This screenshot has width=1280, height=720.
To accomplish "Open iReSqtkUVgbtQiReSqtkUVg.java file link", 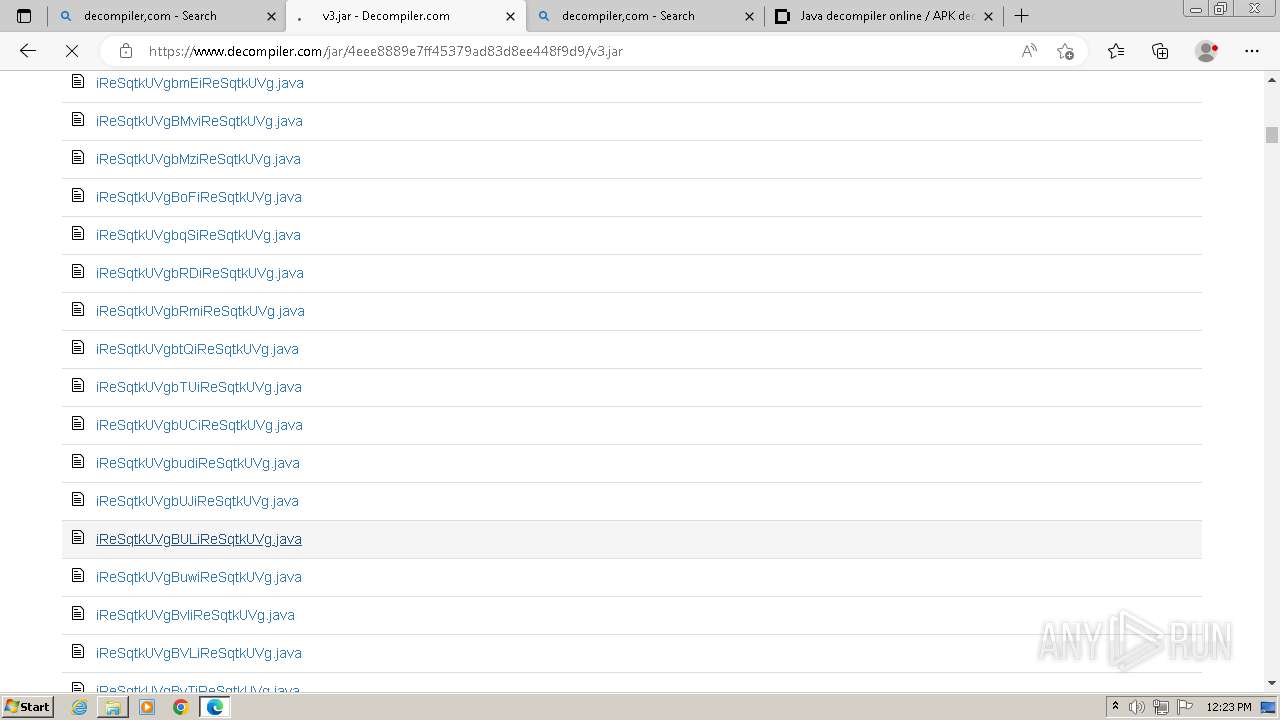I will (x=197, y=349).
